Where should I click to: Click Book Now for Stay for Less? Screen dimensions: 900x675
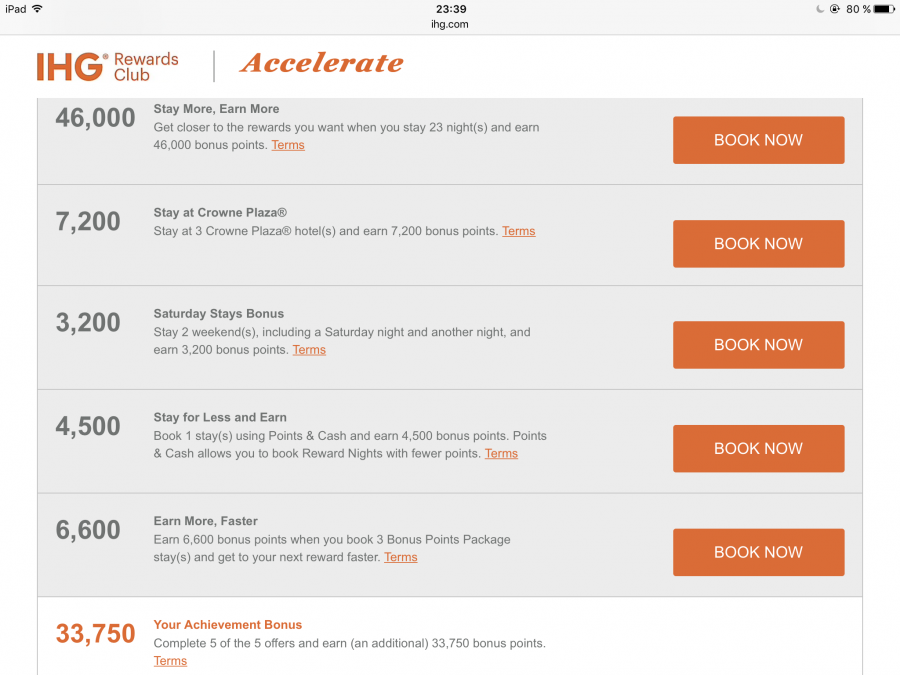[758, 448]
